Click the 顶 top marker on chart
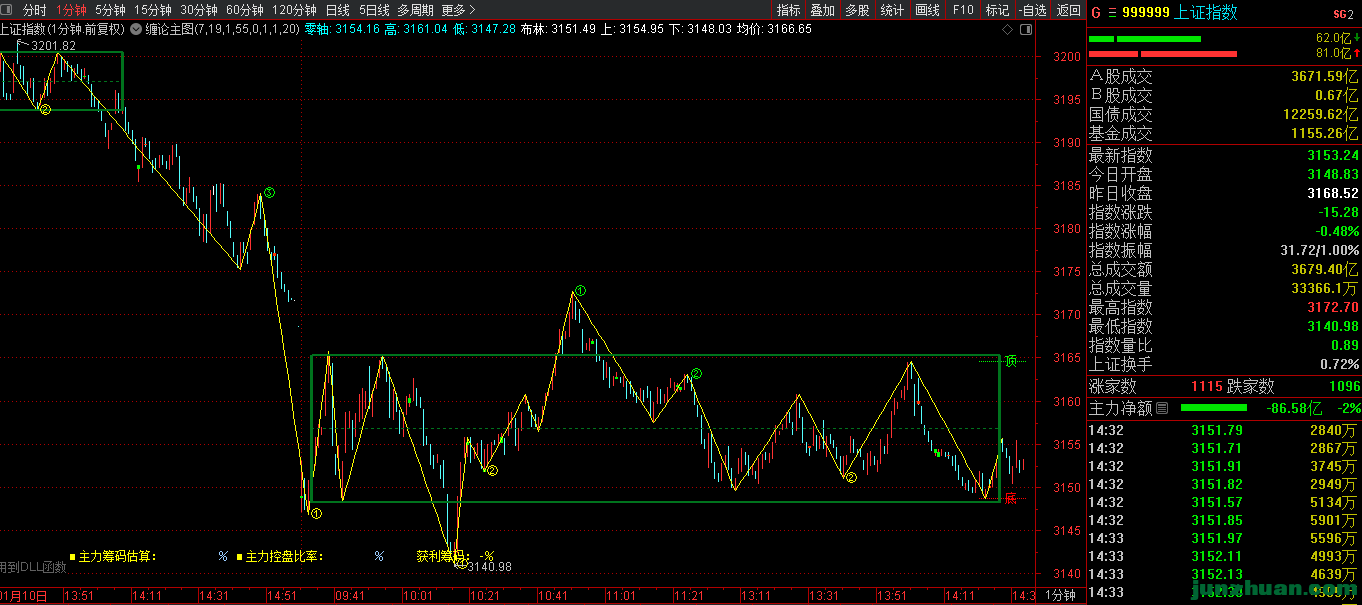Viewport: 1362px width, 605px height. (x=1011, y=361)
